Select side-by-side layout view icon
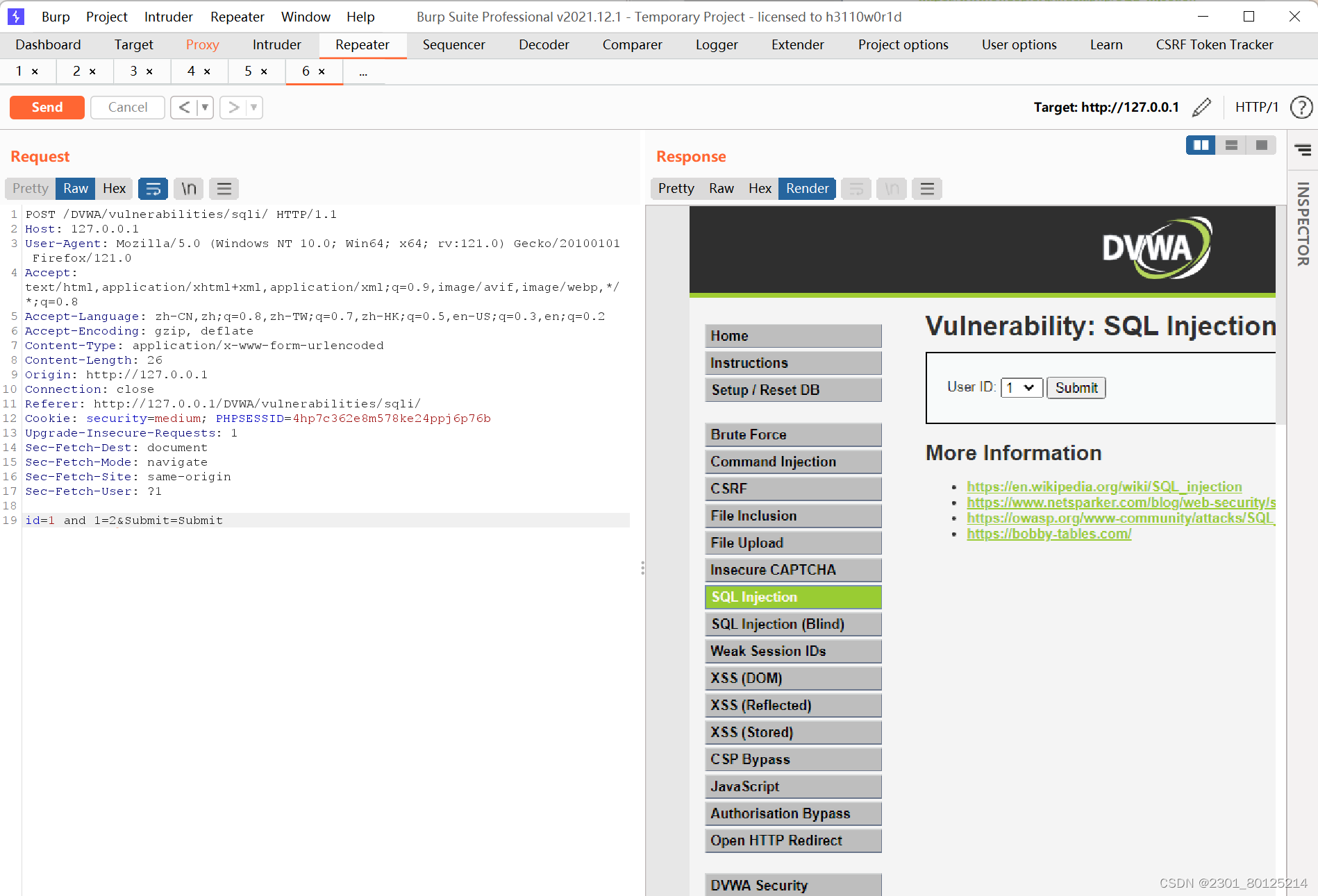Image resolution: width=1318 pixels, height=896 pixels. [1201, 145]
